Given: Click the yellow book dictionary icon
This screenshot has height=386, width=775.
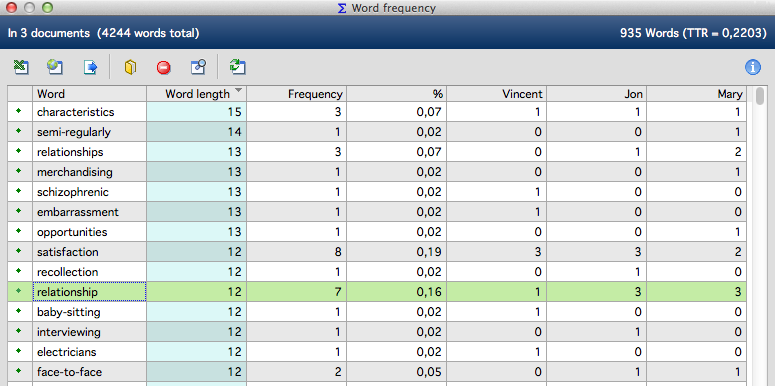Looking at the screenshot, I should 130,67.
